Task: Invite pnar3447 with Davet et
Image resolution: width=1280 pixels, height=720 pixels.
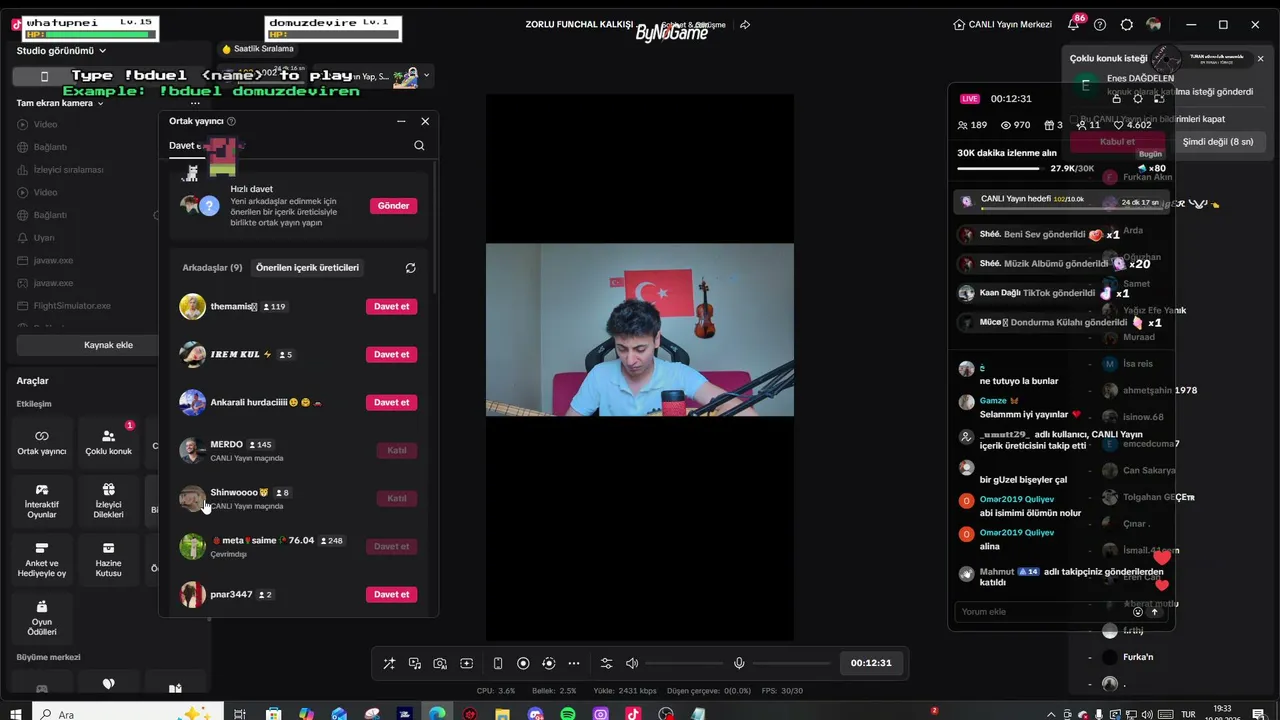Action: point(391,595)
